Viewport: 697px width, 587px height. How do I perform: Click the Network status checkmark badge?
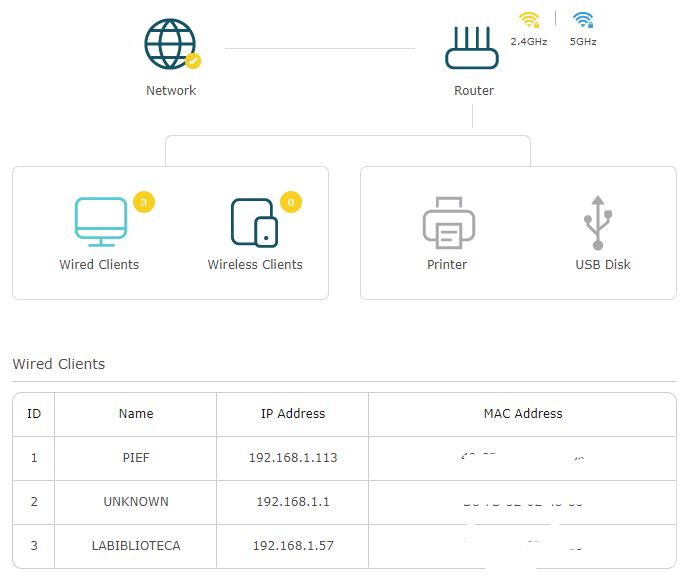point(193,61)
